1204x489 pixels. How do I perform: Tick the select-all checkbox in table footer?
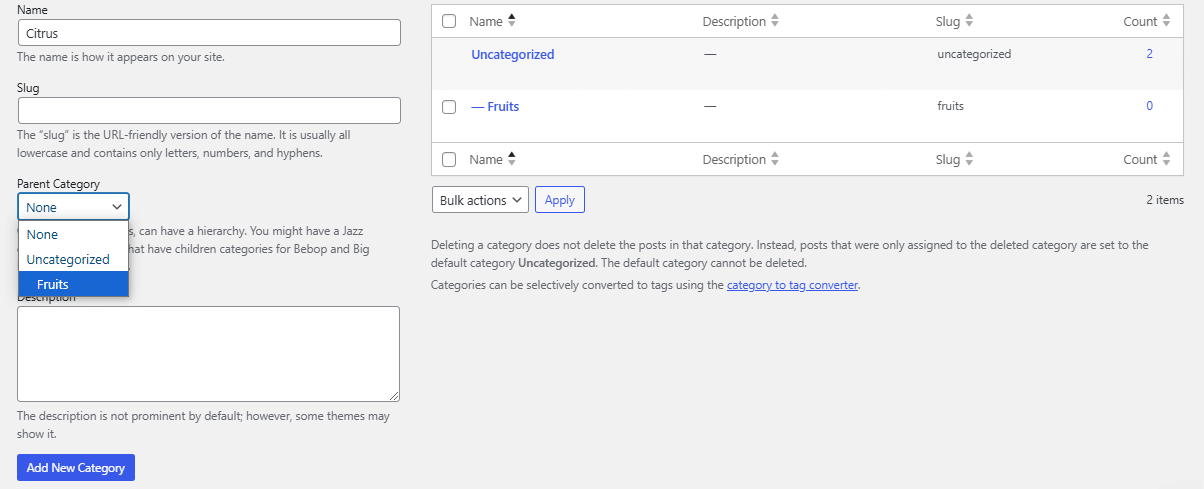pos(449,159)
